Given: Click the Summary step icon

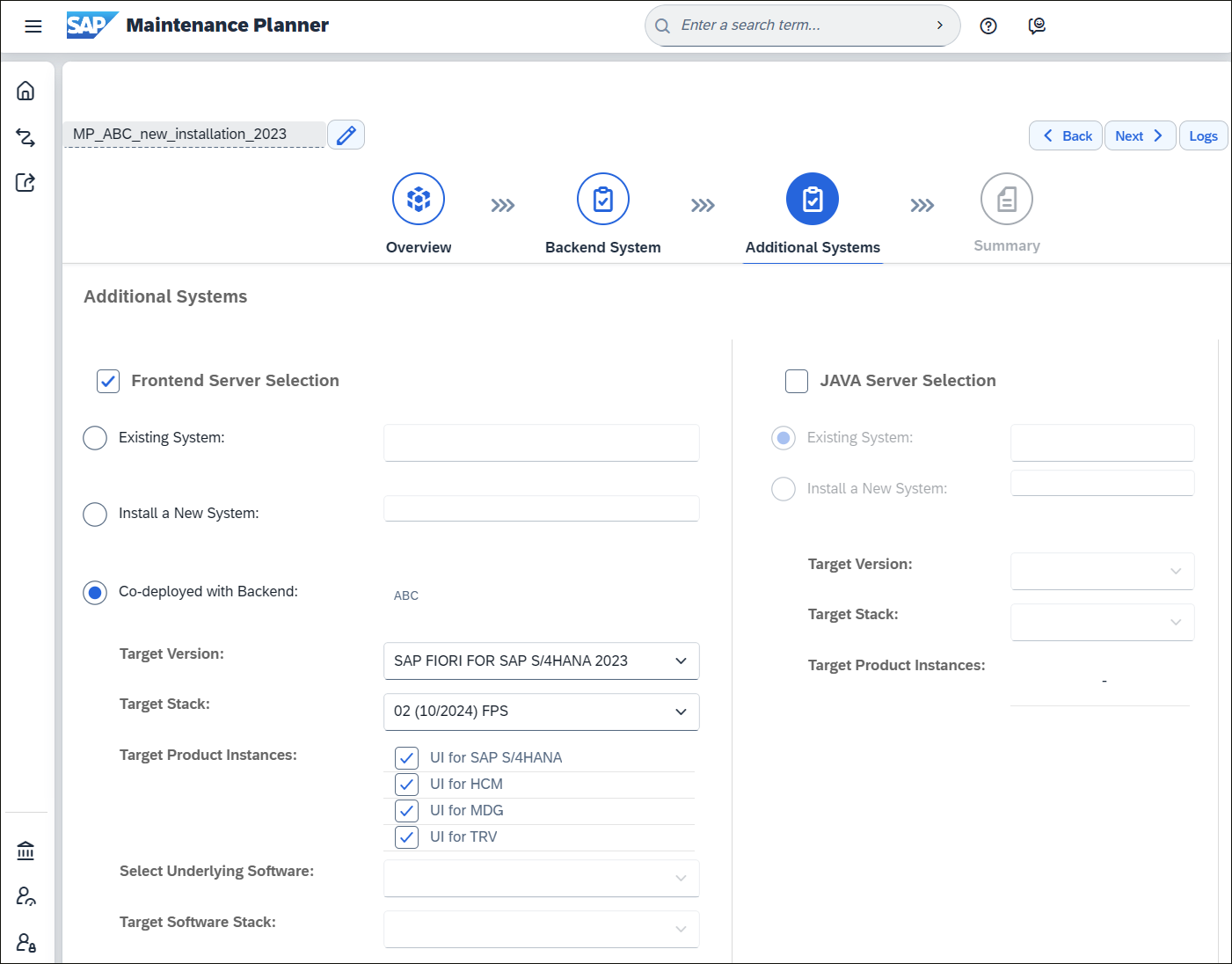Looking at the screenshot, I should [1007, 199].
